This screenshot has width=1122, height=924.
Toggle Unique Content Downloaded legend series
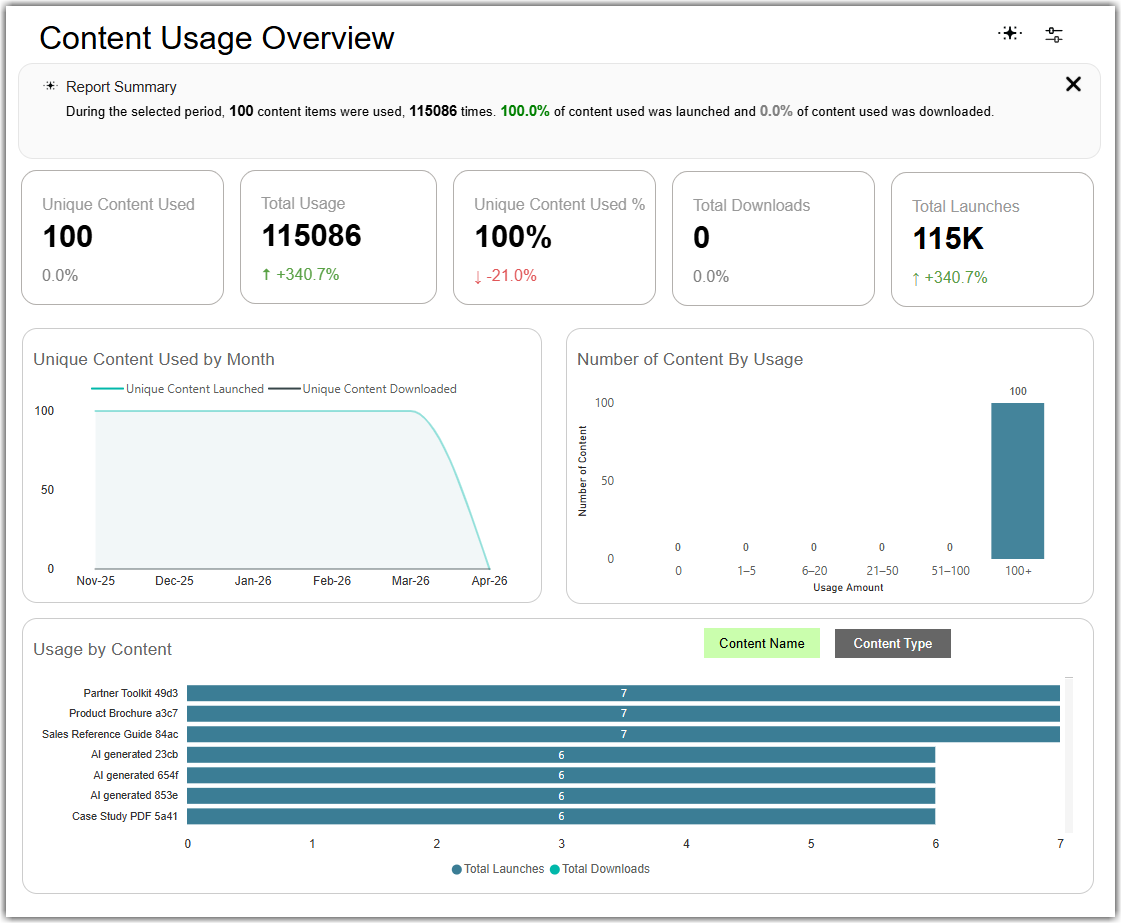362,389
